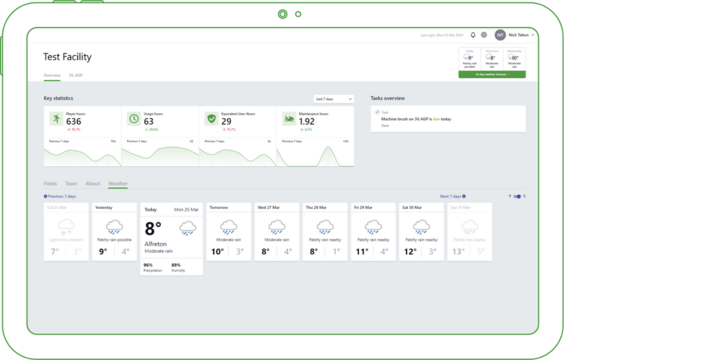Viewport: 720px width, 360px height.
Task: Click the 12° high on Sat 30 Mar
Action: [410, 252]
